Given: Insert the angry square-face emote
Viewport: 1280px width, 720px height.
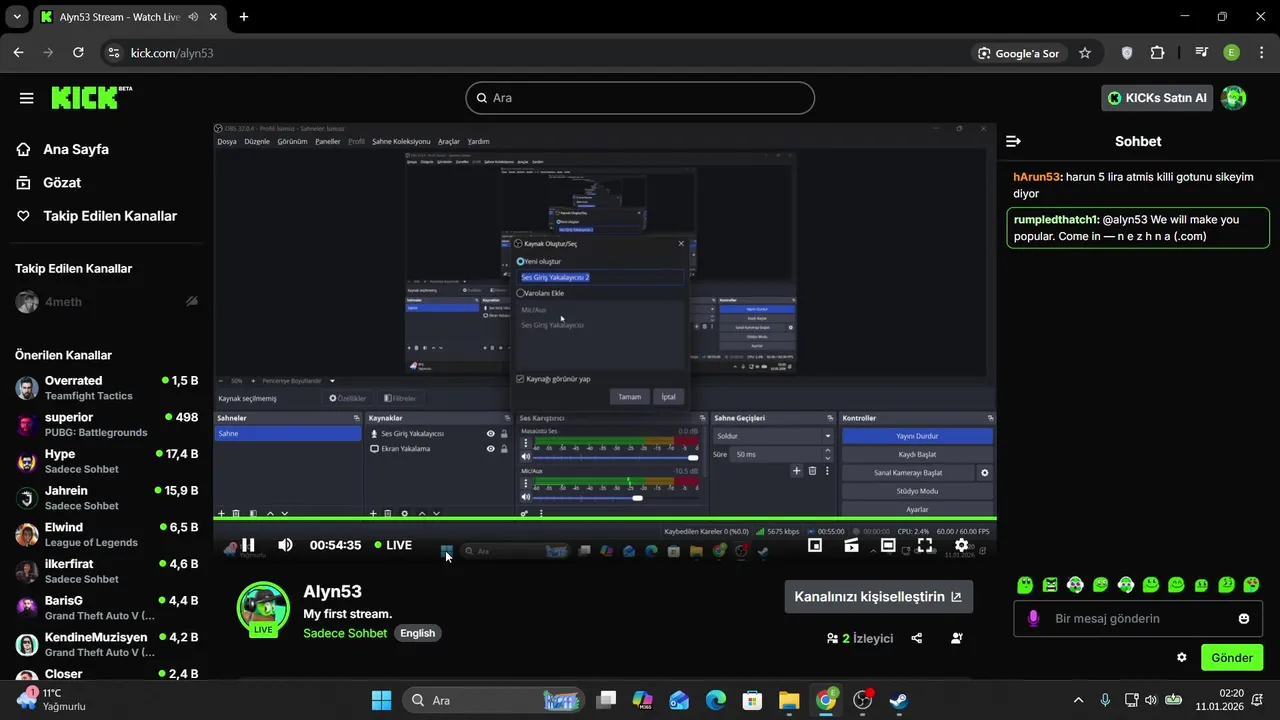Looking at the screenshot, I should click(1050, 585).
